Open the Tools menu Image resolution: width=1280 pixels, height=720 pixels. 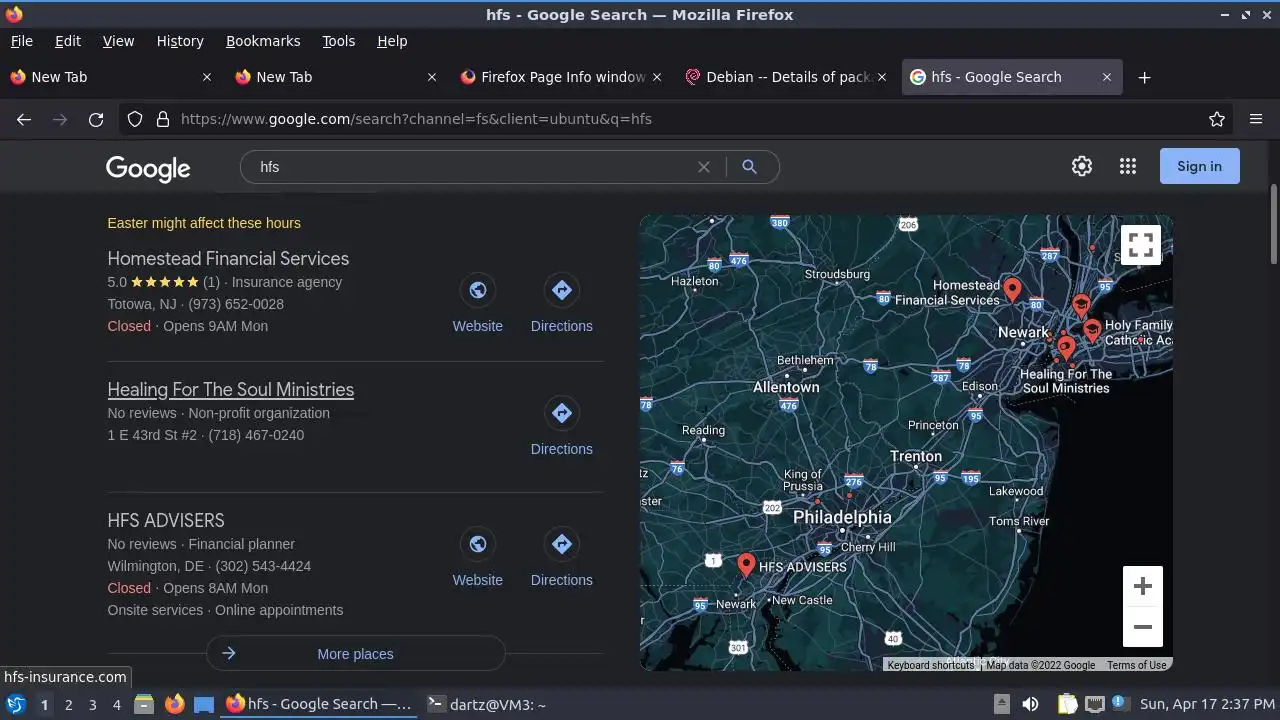338,41
